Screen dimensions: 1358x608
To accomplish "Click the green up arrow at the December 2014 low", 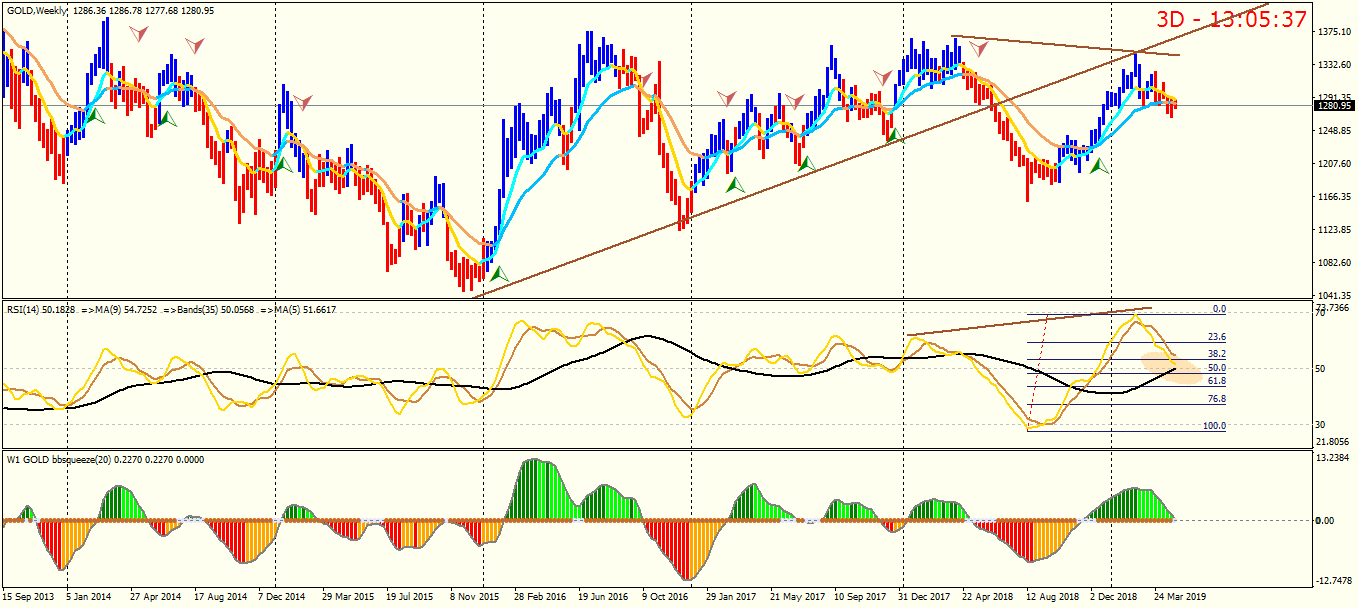I will (x=284, y=163).
